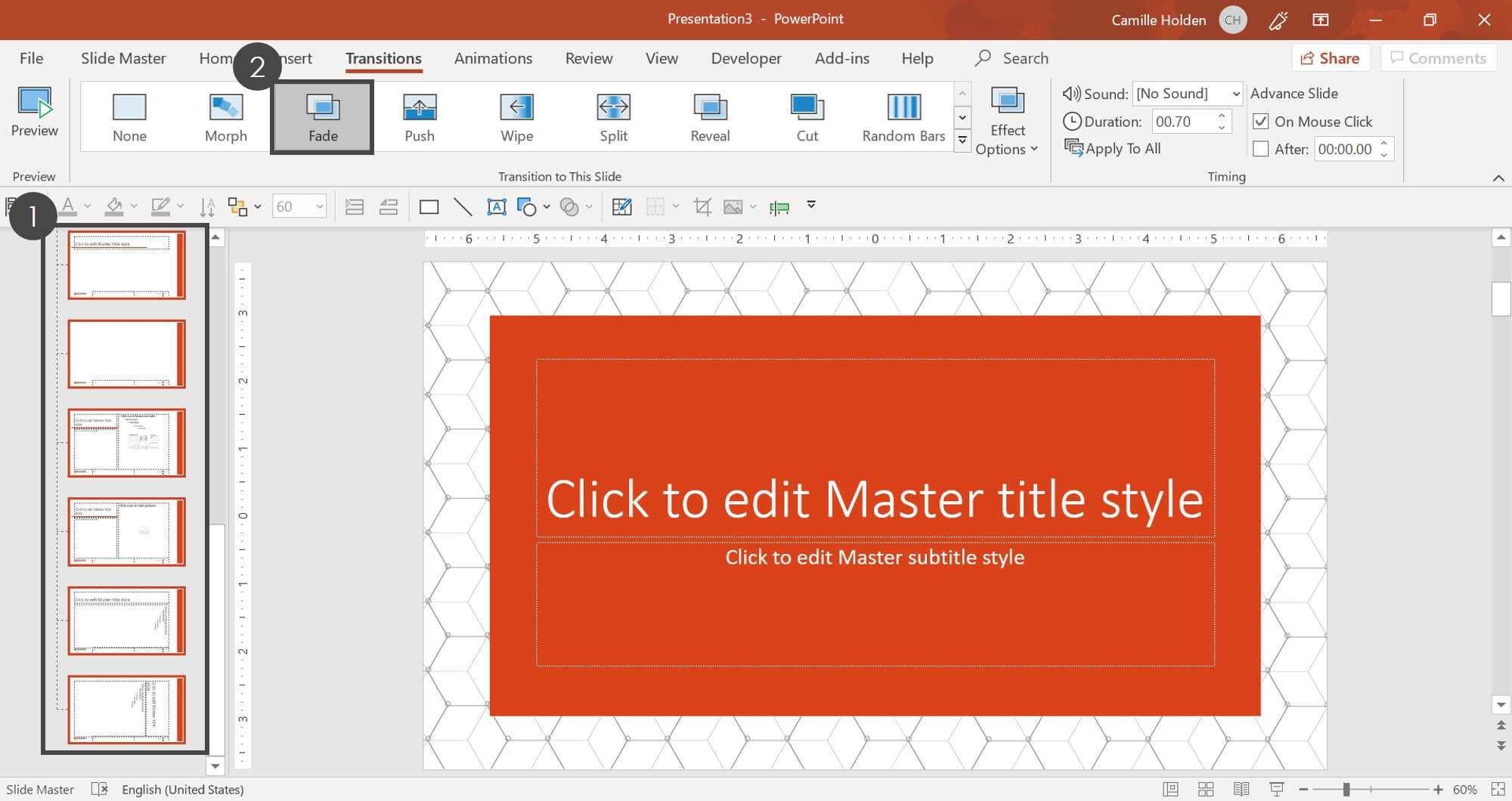Screen dimensions: 1512x801
Task: Open the Slide Master tab
Action: coord(123,58)
